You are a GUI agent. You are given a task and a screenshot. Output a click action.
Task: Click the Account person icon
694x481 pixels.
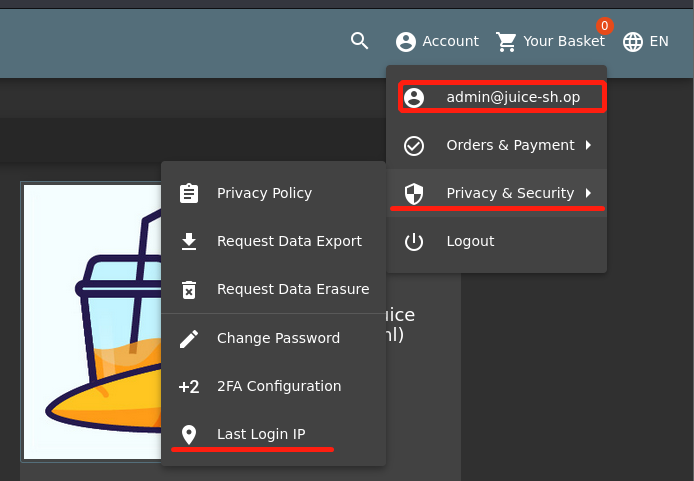pyautogui.click(x=405, y=41)
